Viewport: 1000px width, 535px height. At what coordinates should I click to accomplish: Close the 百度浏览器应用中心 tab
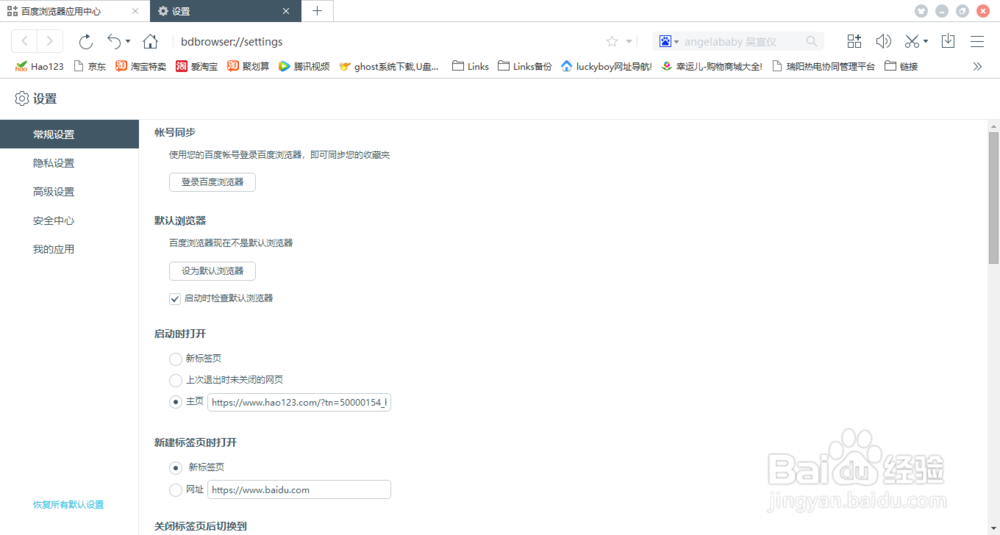click(135, 11)
